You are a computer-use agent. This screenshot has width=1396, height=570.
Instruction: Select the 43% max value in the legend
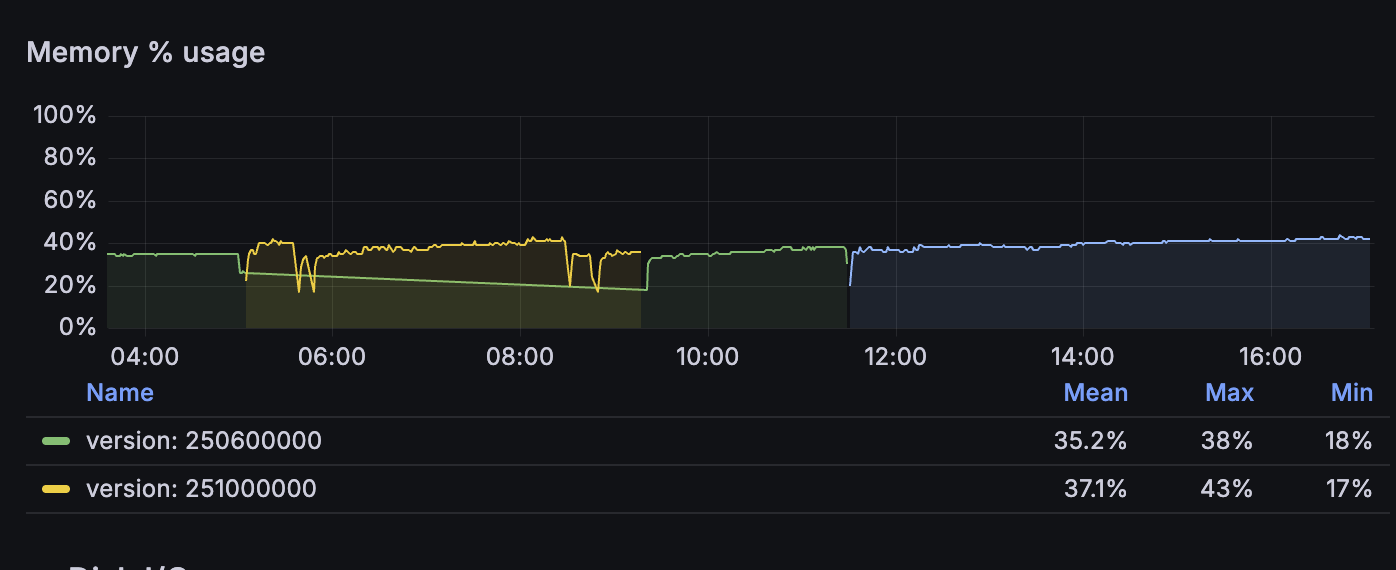coord(1231,489)
